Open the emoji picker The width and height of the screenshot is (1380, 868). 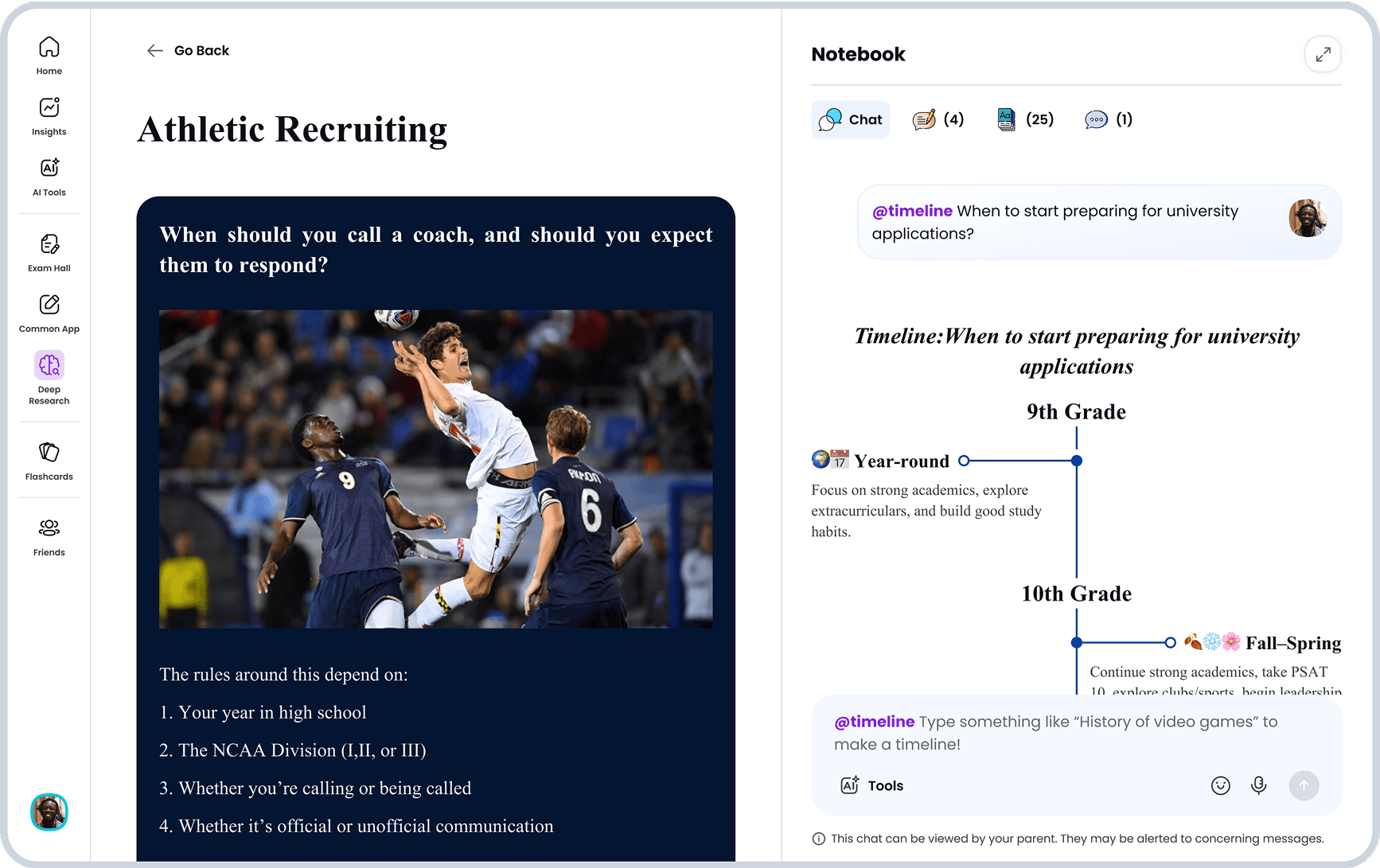1220,786
